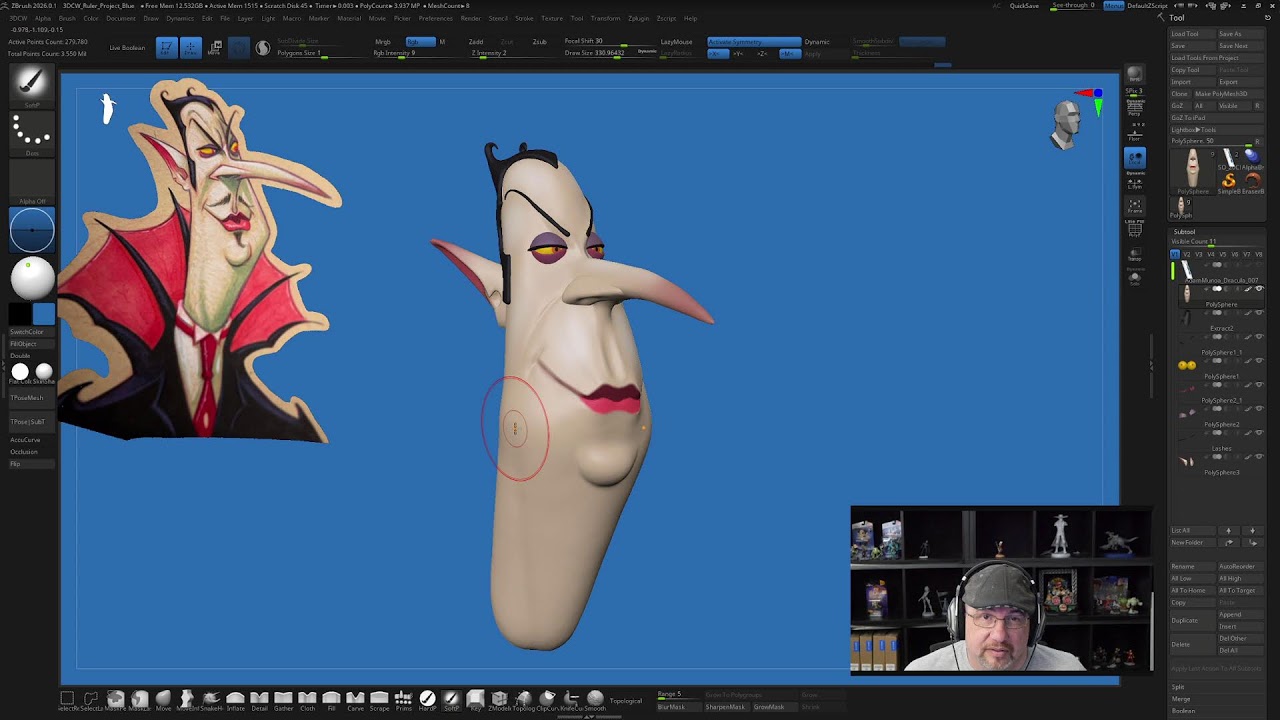Toggle the Mrgb button

coord(383,42)
